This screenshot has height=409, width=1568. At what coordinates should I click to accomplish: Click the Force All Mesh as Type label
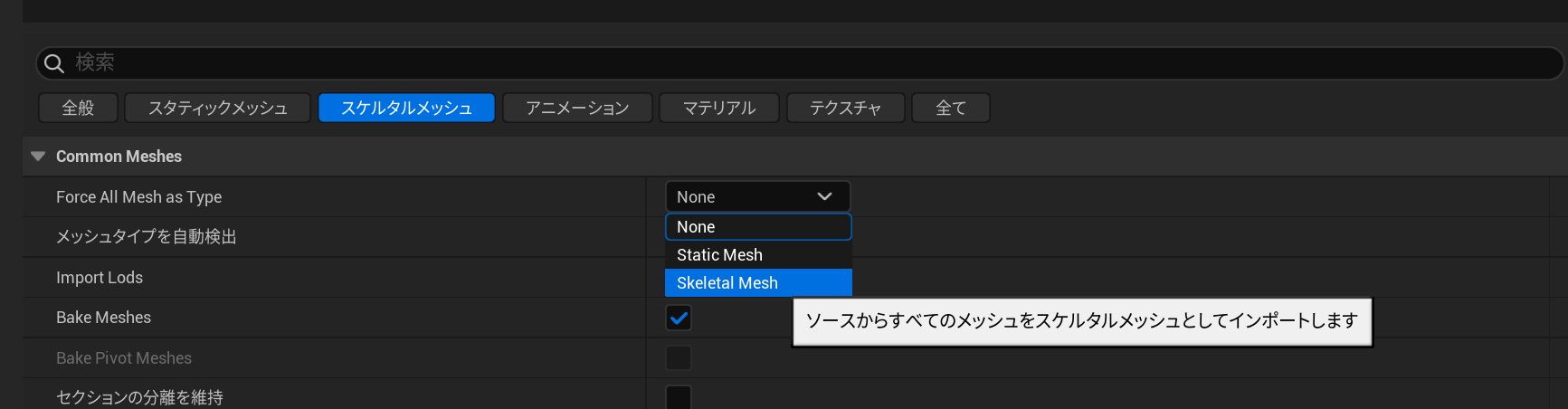(138, 196)
